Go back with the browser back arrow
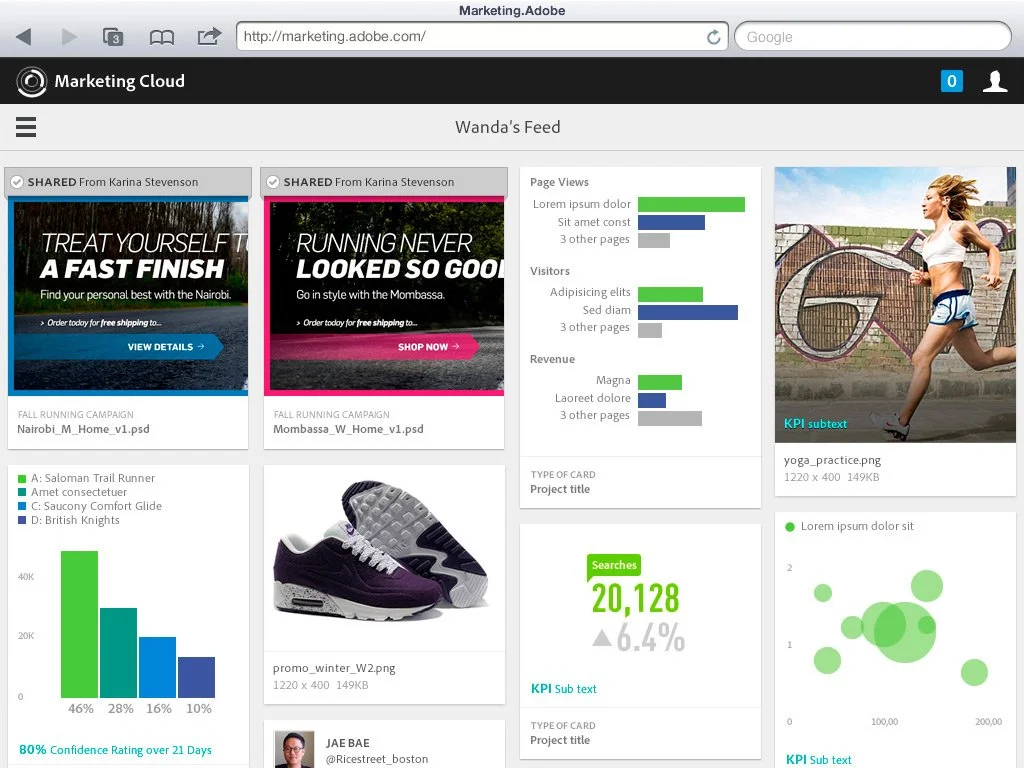 pyautogui.click(x=24, y=37)
